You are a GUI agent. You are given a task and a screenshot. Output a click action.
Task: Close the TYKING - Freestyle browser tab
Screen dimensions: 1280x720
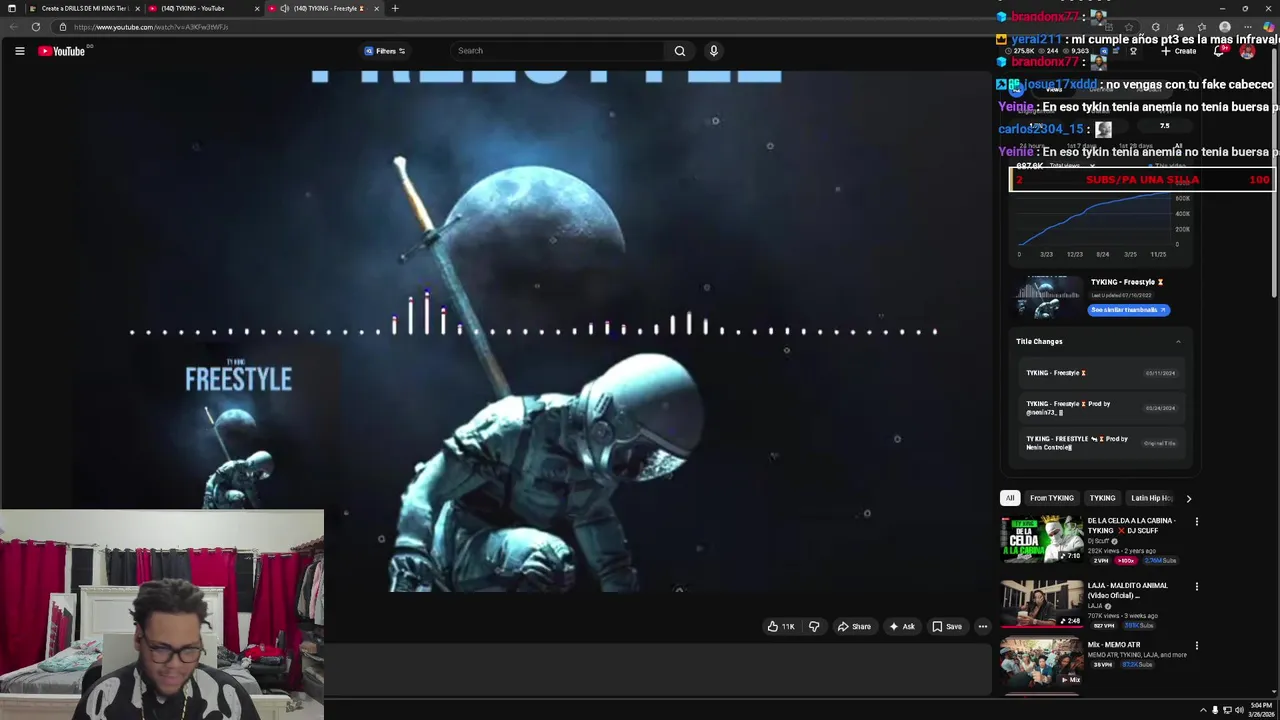coord(377,8)
